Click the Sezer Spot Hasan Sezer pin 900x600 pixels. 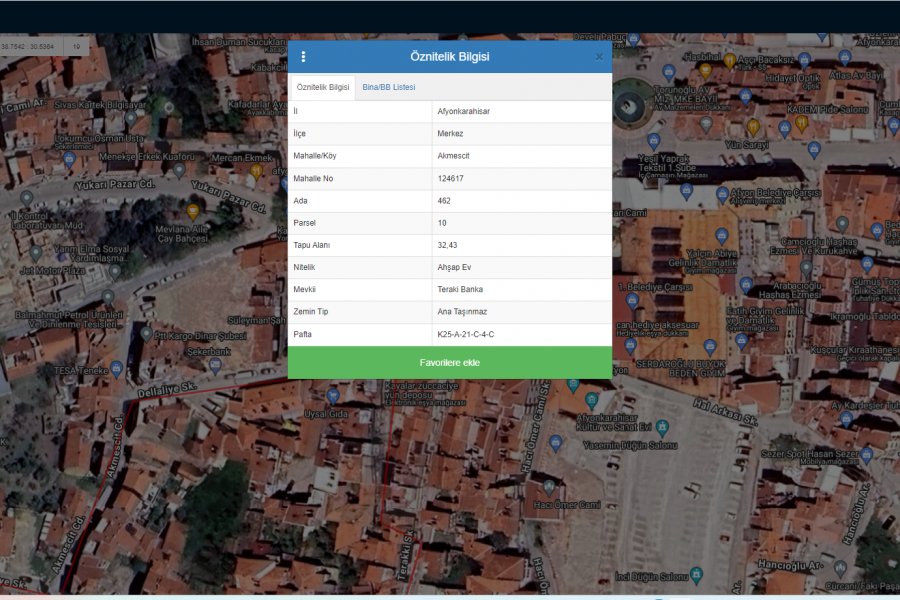click(867, 456)
